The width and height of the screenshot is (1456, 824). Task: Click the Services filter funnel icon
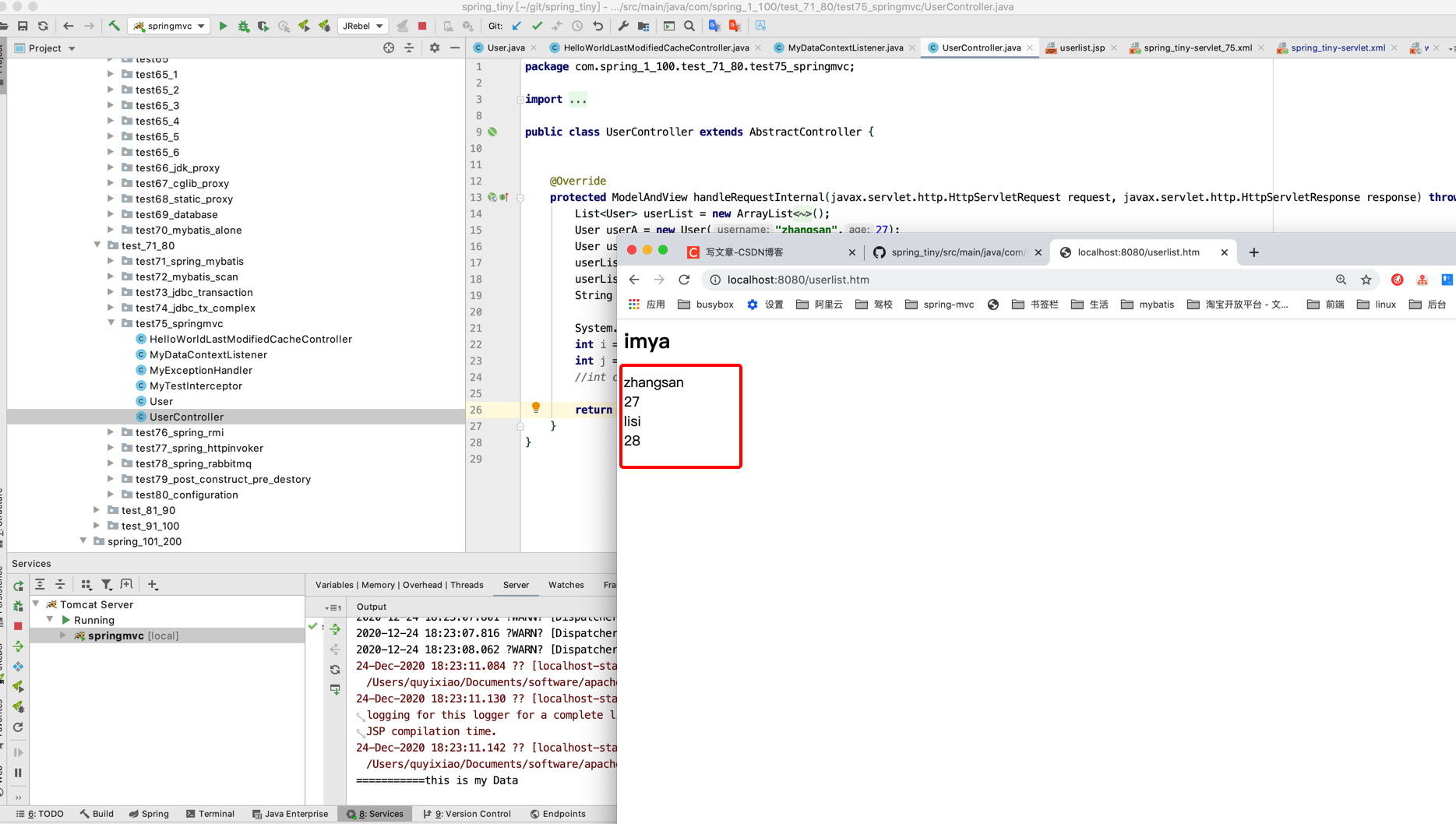click(107, 584)
